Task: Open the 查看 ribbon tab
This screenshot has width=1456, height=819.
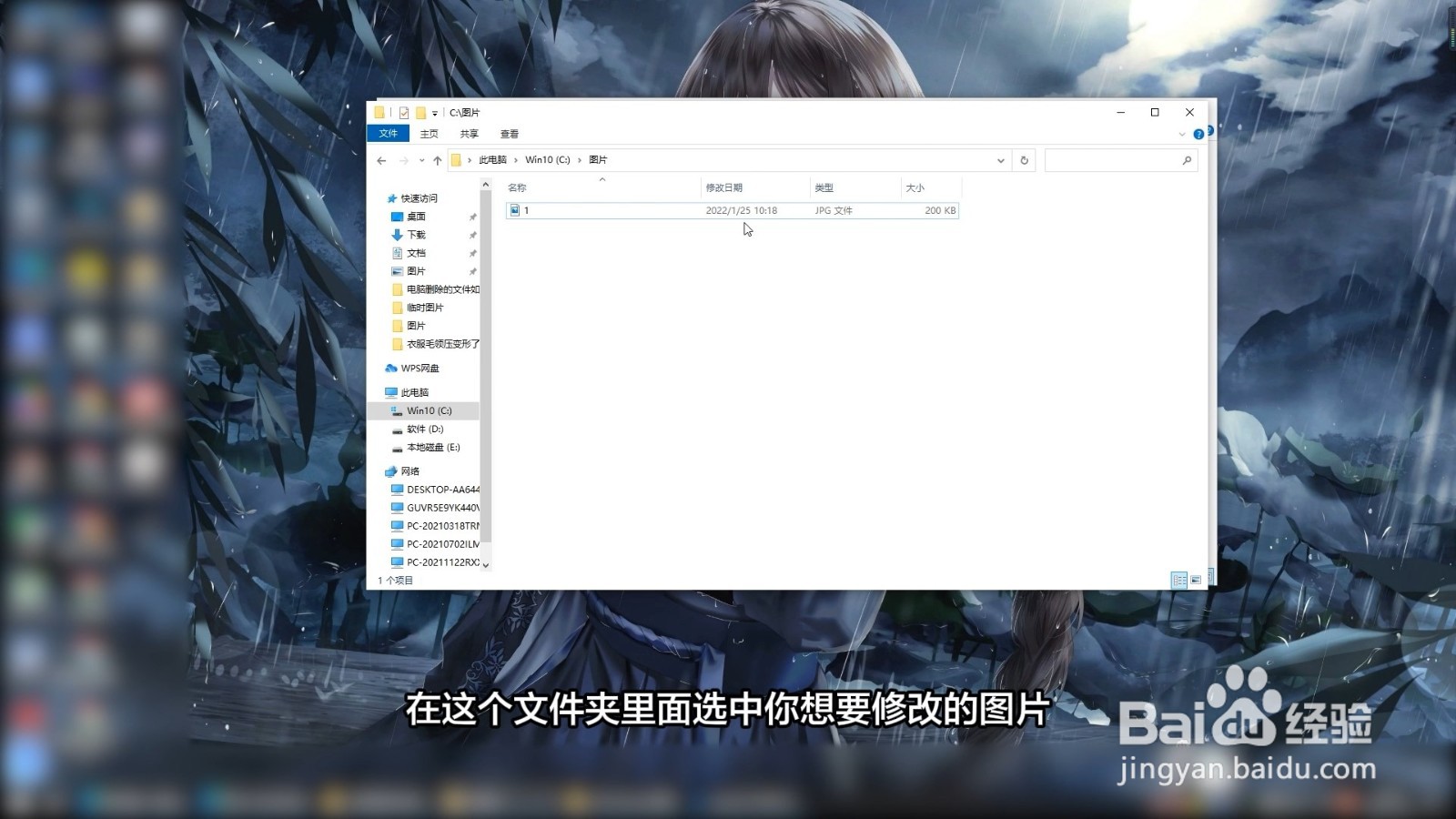Action: click(x=510, y=134)
